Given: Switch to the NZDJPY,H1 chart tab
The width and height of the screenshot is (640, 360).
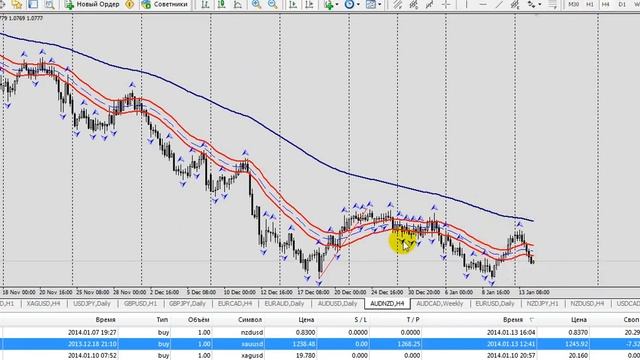Looking at the screenshot, I should [x=542, y=304].
